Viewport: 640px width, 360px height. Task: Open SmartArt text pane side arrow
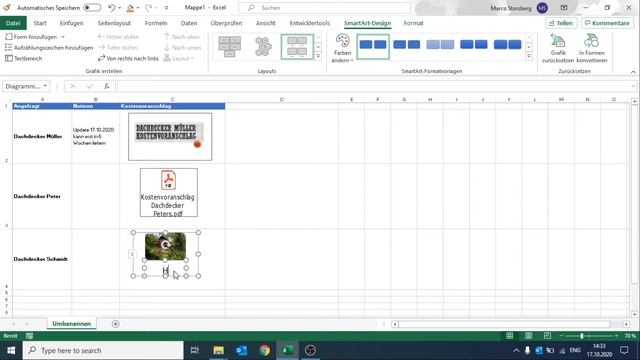click(132, 254)
